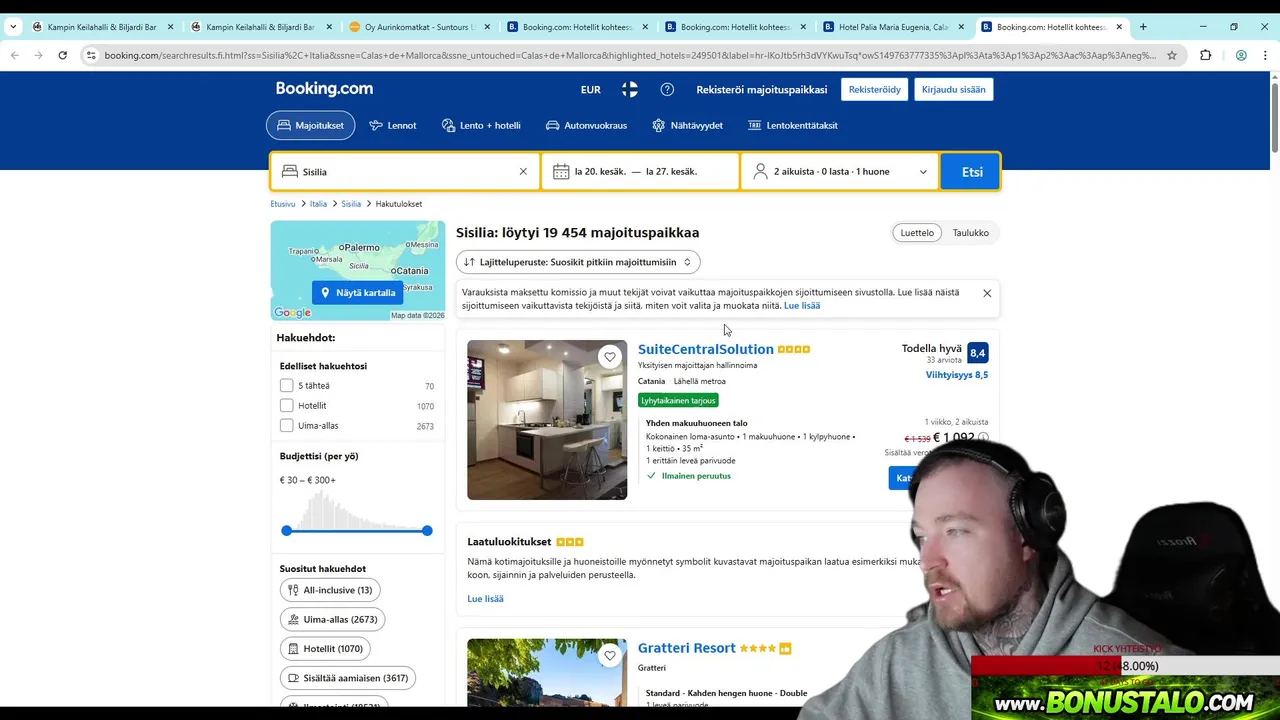
Task: Open the Nähtävyydet tab
Action: tap(687, 126)
